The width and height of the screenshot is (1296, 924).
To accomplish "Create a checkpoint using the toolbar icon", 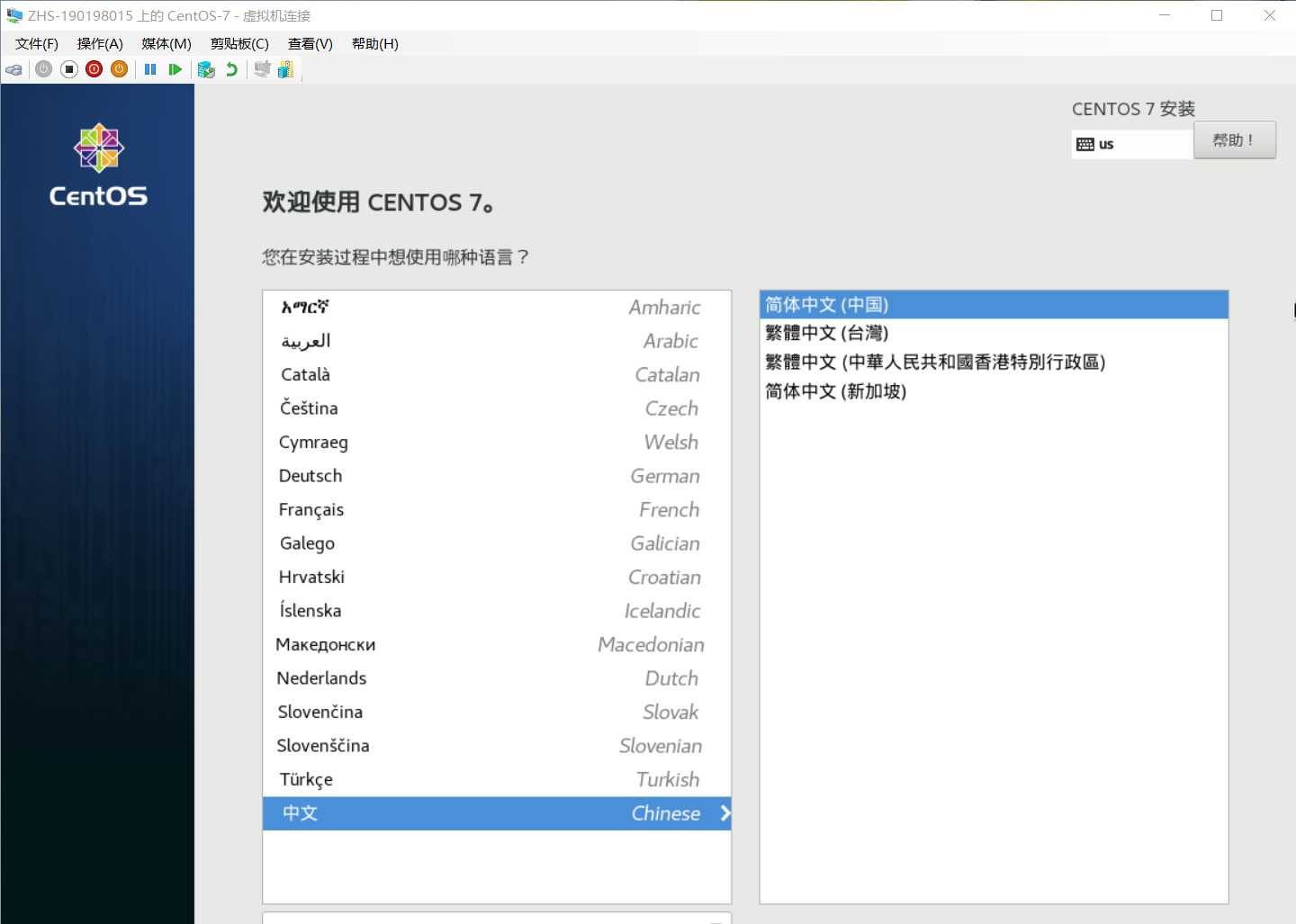I will tap(206, 69).
